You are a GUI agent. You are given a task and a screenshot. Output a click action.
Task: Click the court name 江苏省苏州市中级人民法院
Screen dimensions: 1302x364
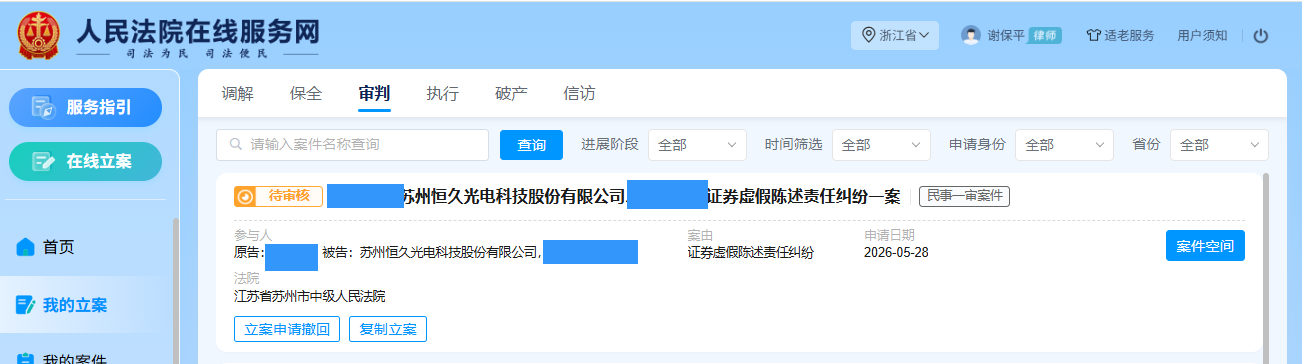coord(309,296)
